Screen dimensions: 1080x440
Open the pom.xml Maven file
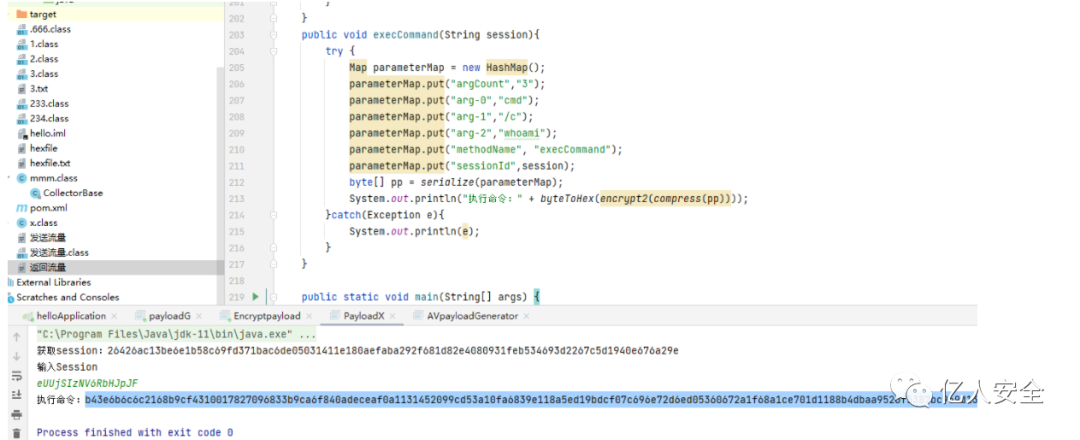pyautogui.click(x=48, y=208)
